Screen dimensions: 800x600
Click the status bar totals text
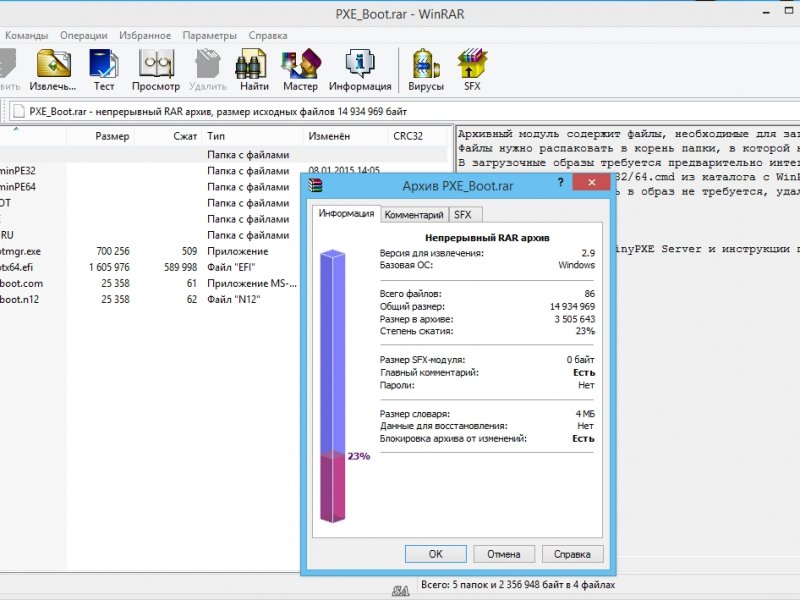point(518,585)
